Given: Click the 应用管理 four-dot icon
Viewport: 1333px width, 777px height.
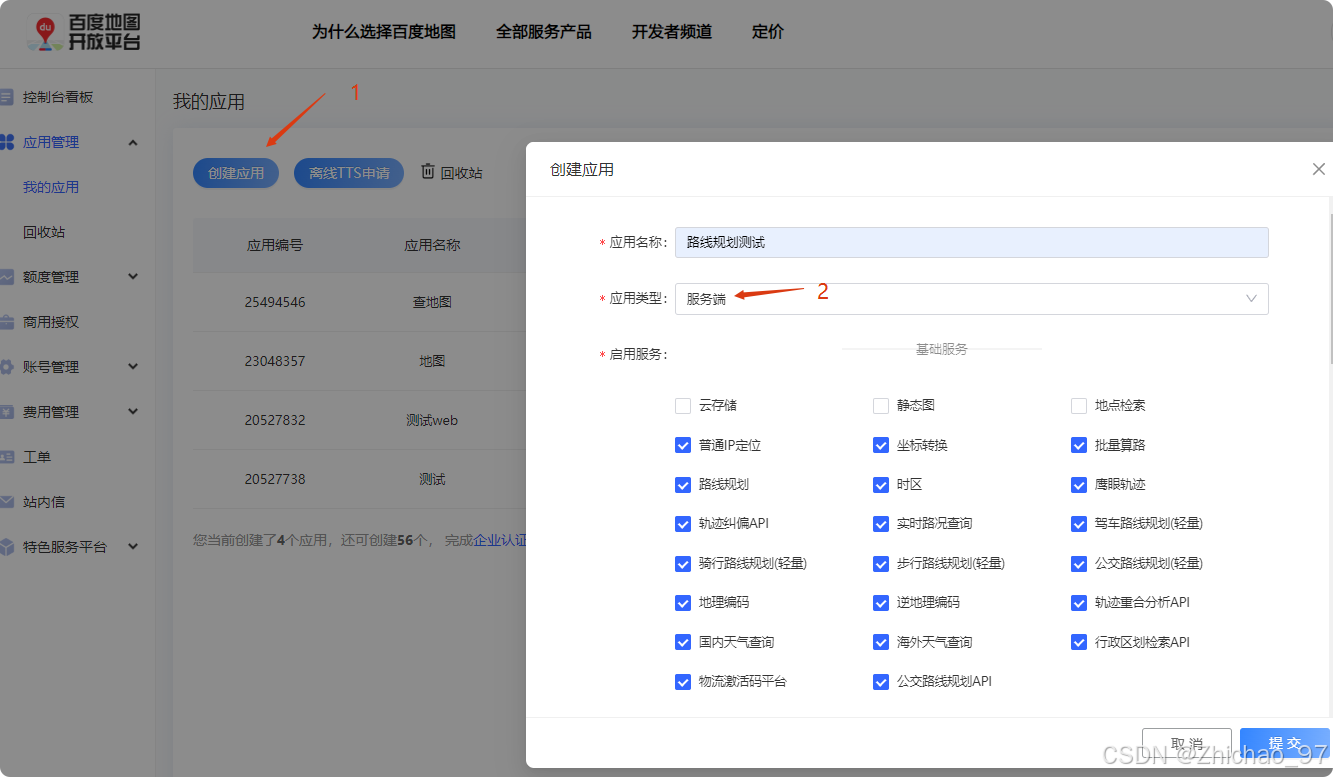Looking at the screenshot, I should click(x=7, y=142).
